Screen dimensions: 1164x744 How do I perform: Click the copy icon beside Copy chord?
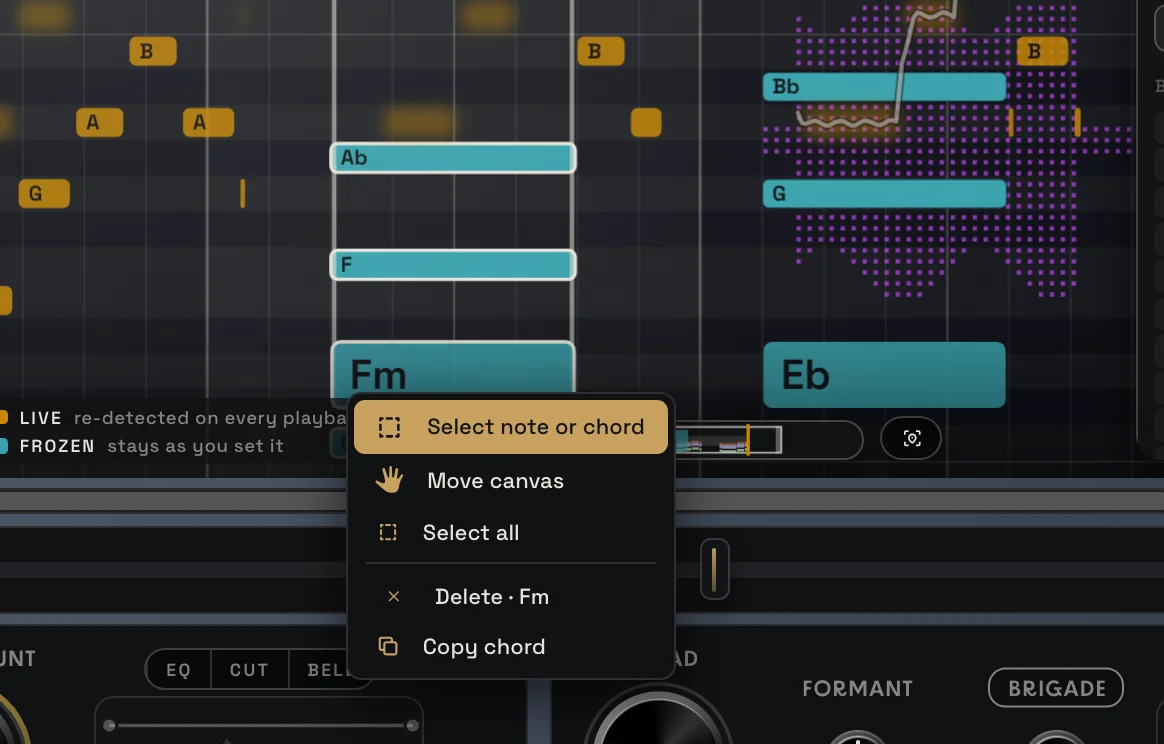pos(388,647)
